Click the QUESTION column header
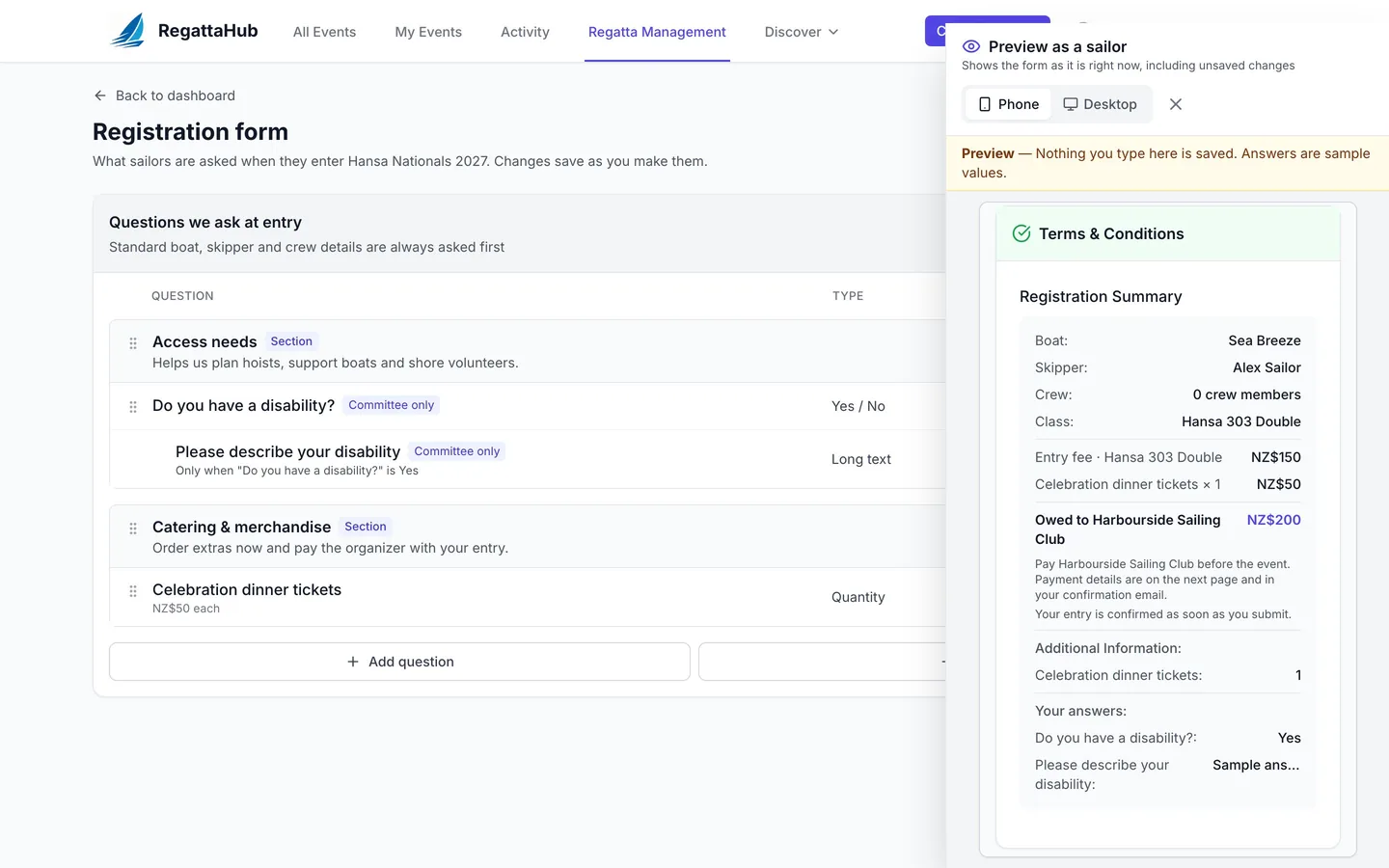The height and width of the screenshot is (868, 1389). [x=182, y=296]
